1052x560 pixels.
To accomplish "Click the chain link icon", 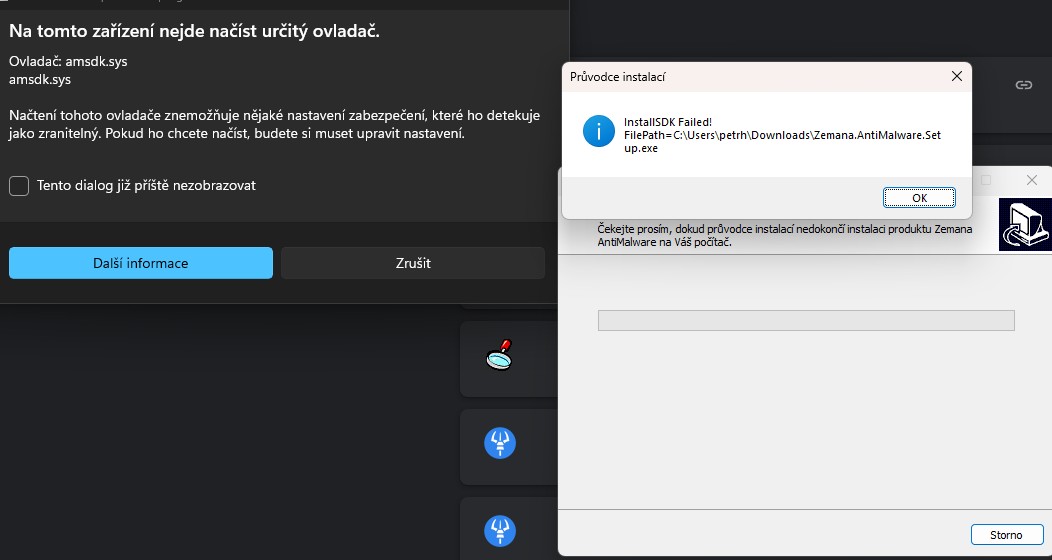I will pyautogui.click(x=1023, y=85).
